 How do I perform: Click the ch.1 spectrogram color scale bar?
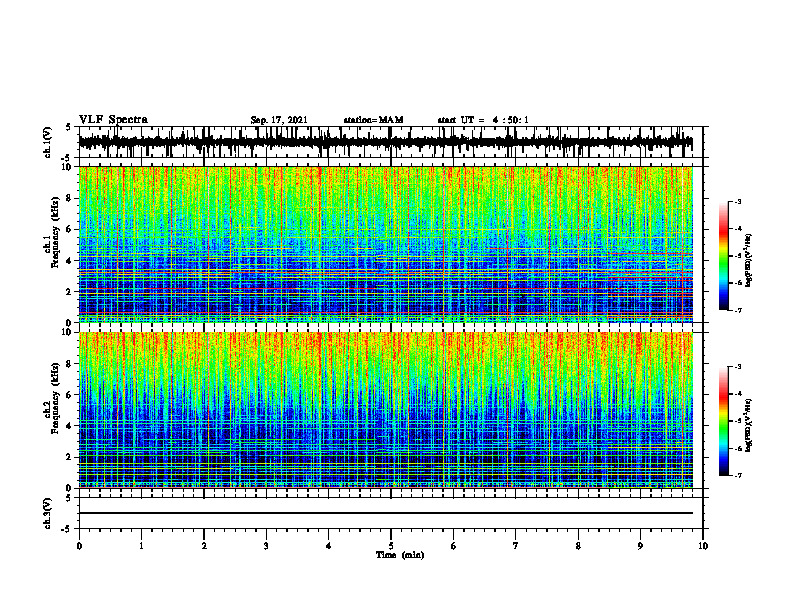[x=724, y=256]
